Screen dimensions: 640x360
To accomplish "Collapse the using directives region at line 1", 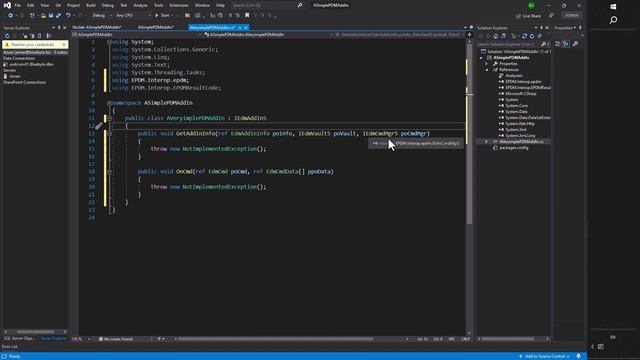I will [109, 42].
